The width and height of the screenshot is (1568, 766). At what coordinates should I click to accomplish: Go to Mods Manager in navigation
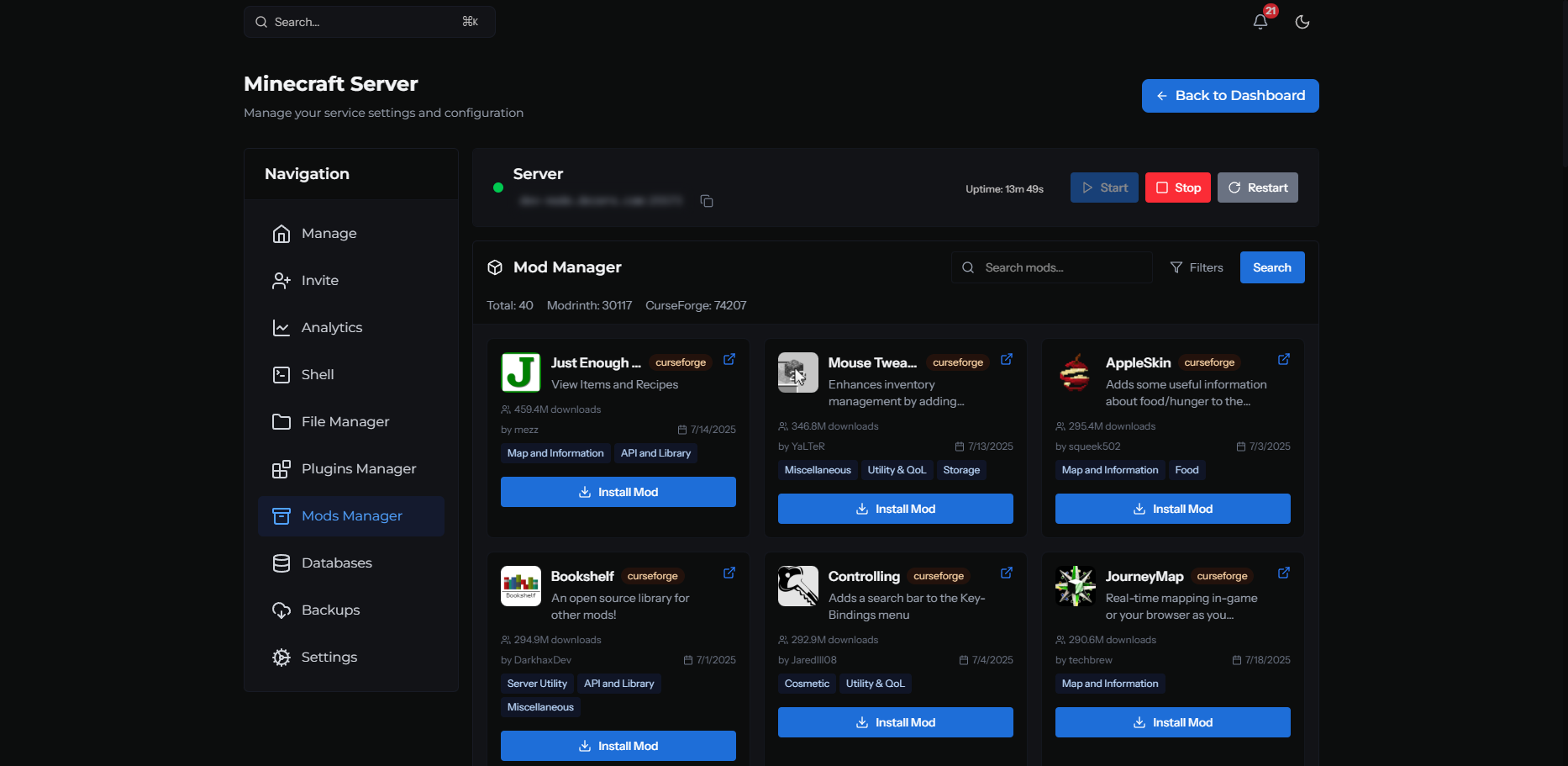(351, 516)
